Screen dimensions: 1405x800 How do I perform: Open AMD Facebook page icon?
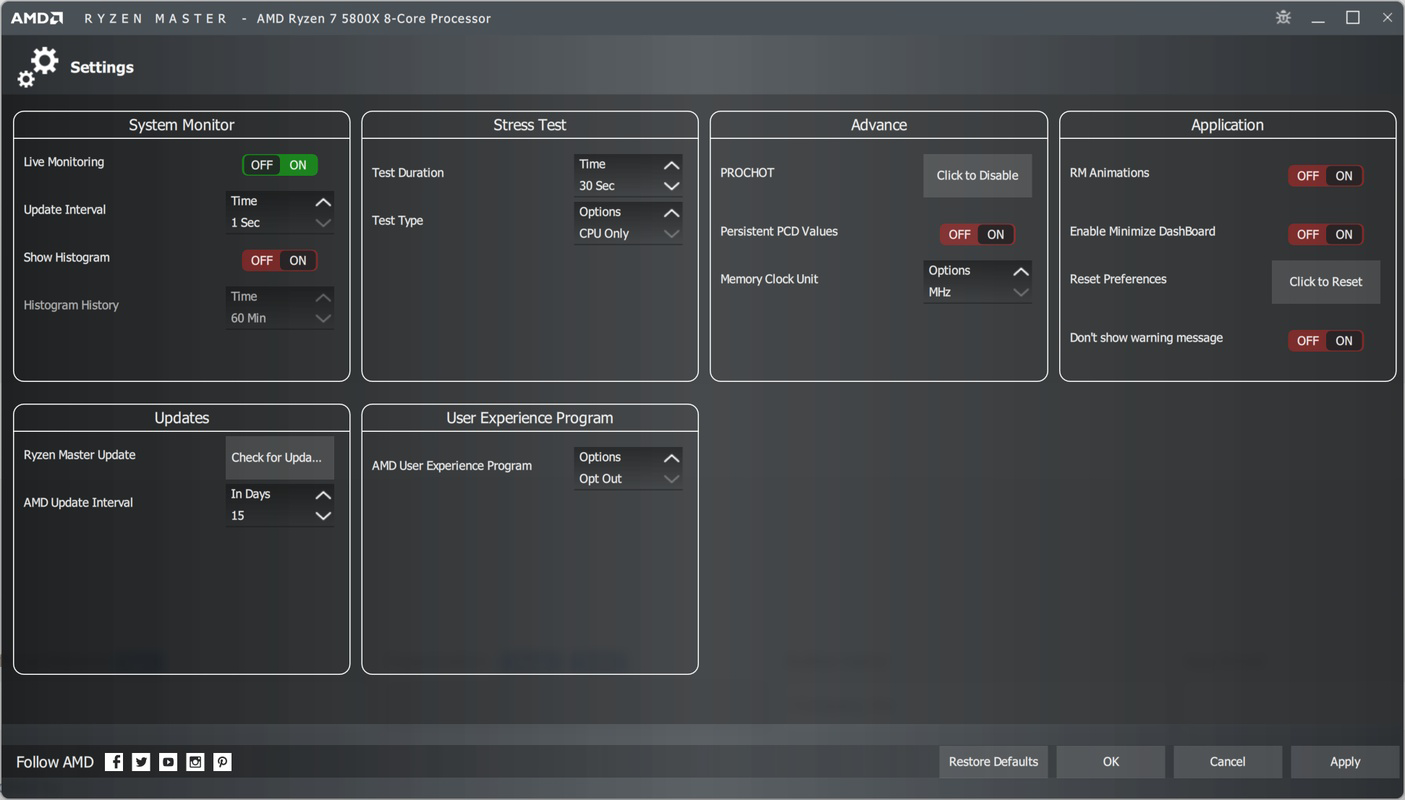point(114,762)
